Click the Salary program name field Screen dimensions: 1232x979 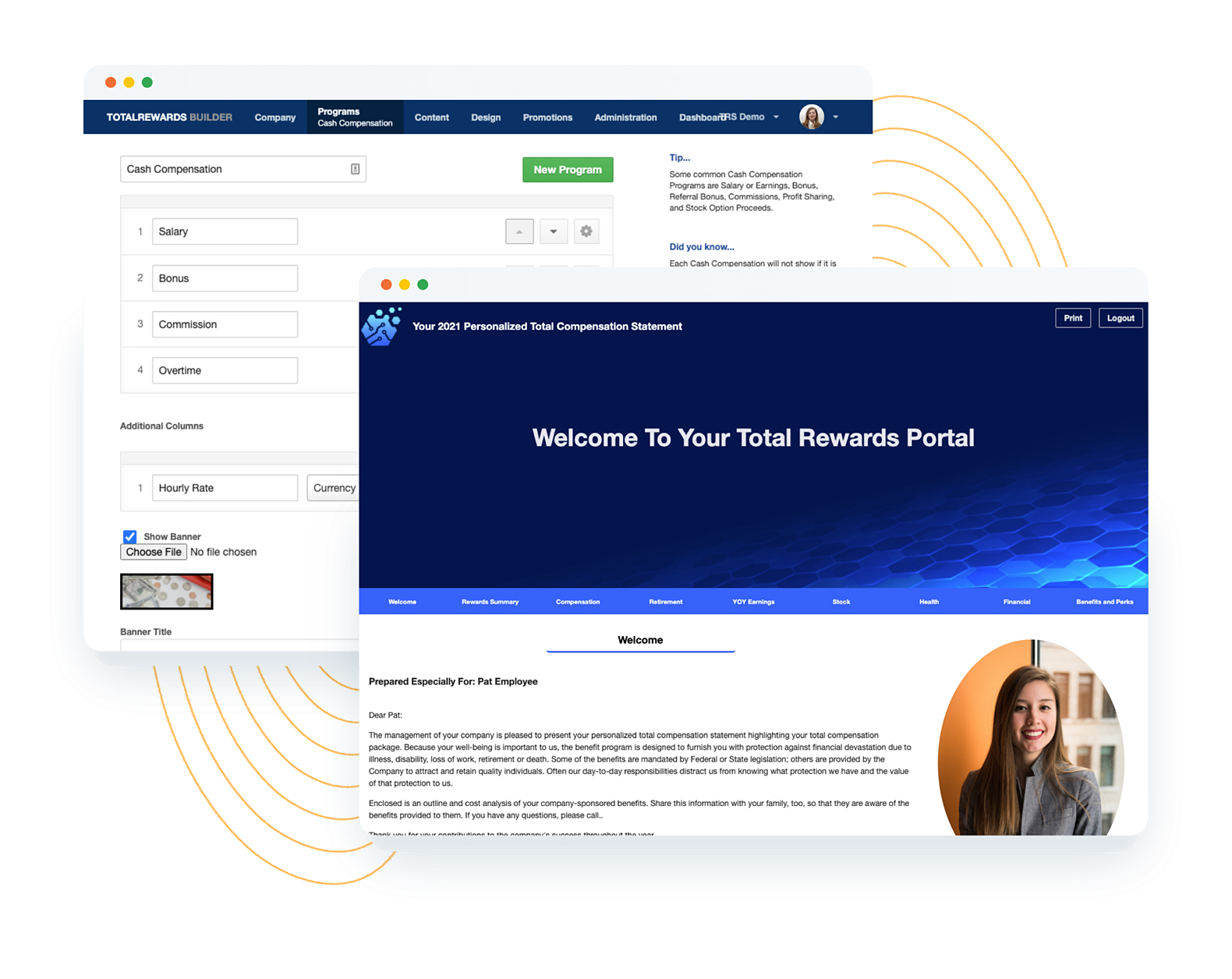[x=225, y=231]
